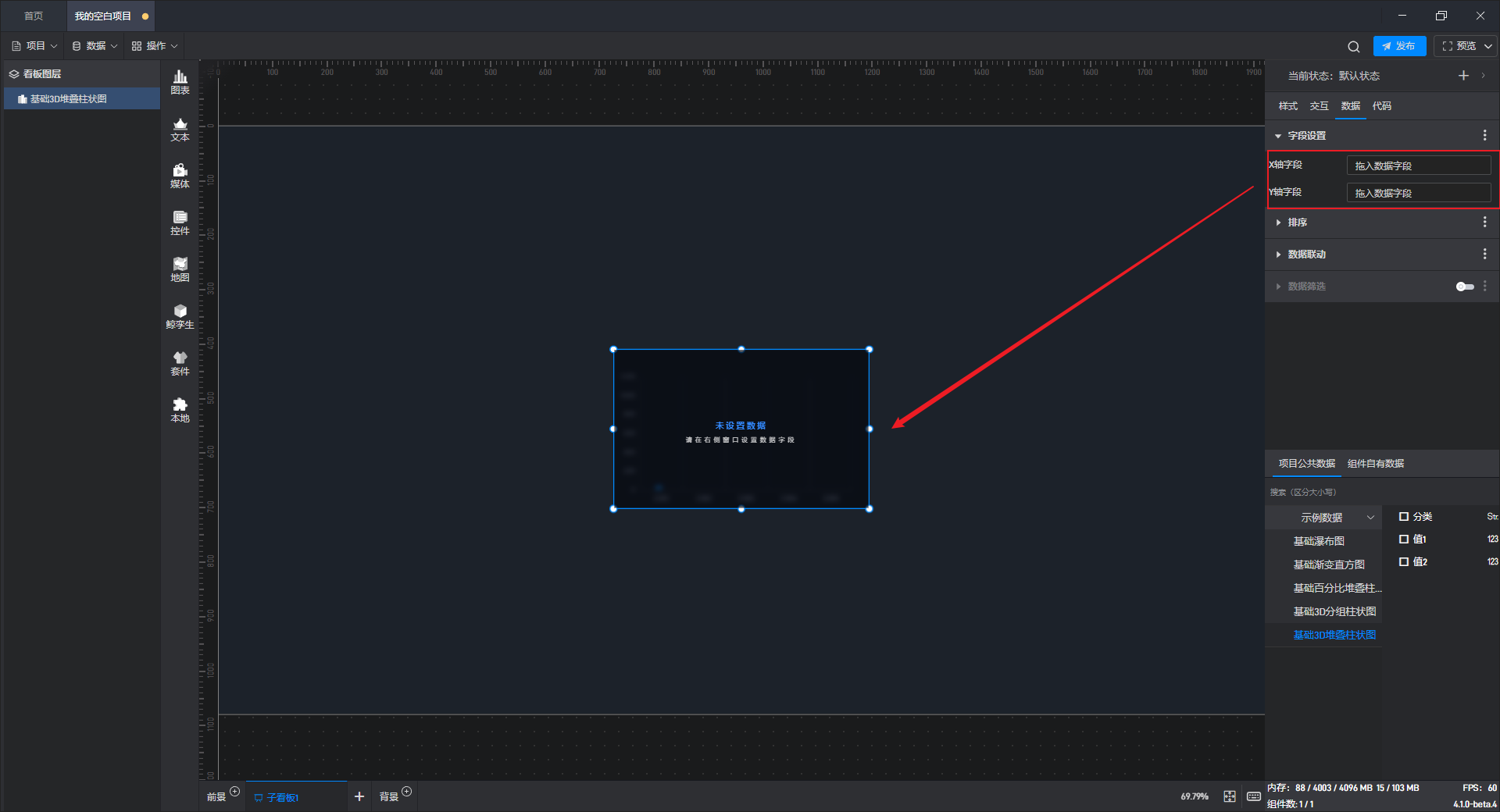Screen dimensions: 1500x812
Task: Open the 套件 kit components panel
Action: click(x=180, y=363)
